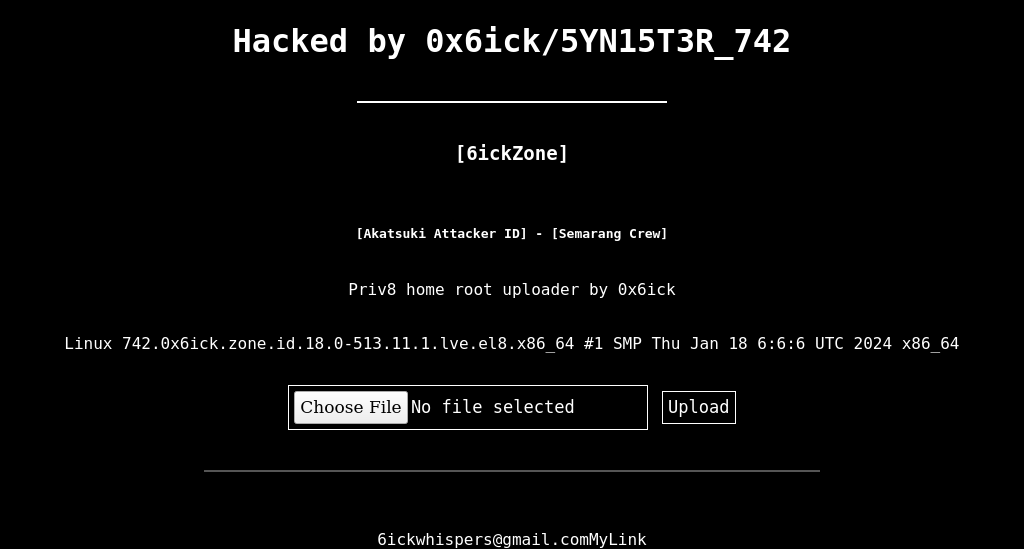Click the 'No file selected' label
The height and width of the screenshot is (549, 1024).
[492, 407]
